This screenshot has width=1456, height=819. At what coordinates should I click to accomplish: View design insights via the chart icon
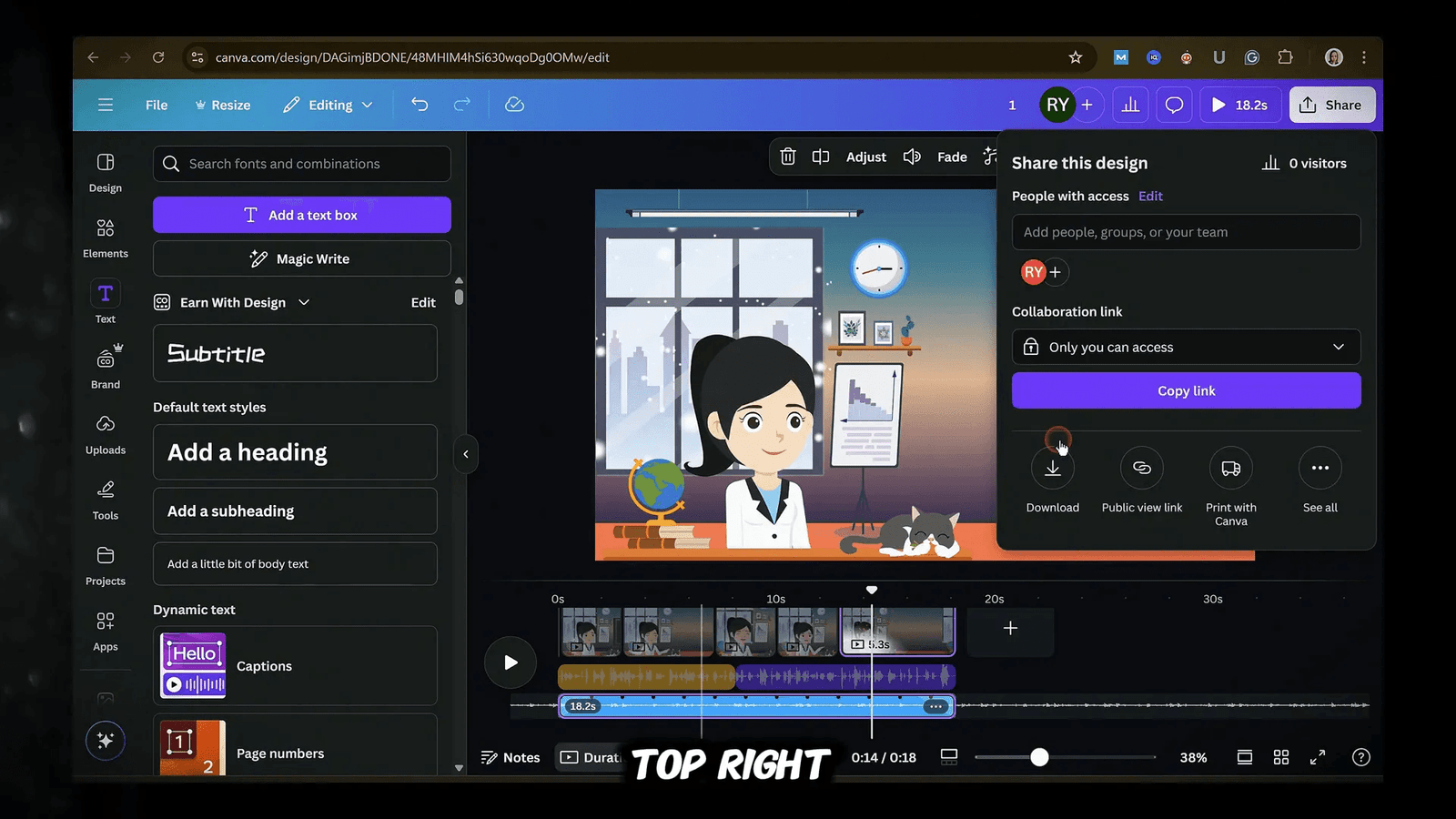[1130, 105]
